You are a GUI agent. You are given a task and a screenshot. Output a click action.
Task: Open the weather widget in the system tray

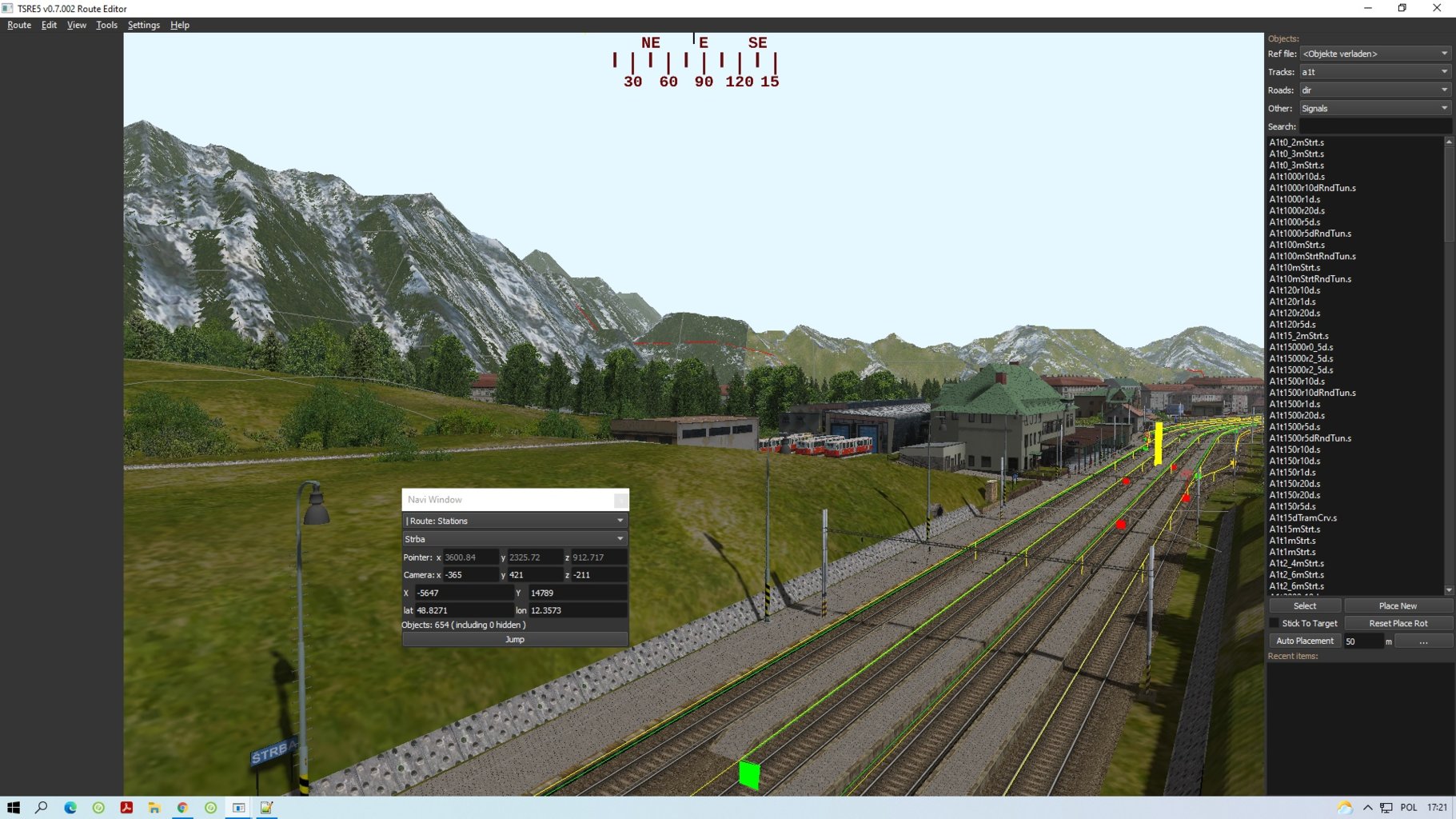click(1345, 808)
